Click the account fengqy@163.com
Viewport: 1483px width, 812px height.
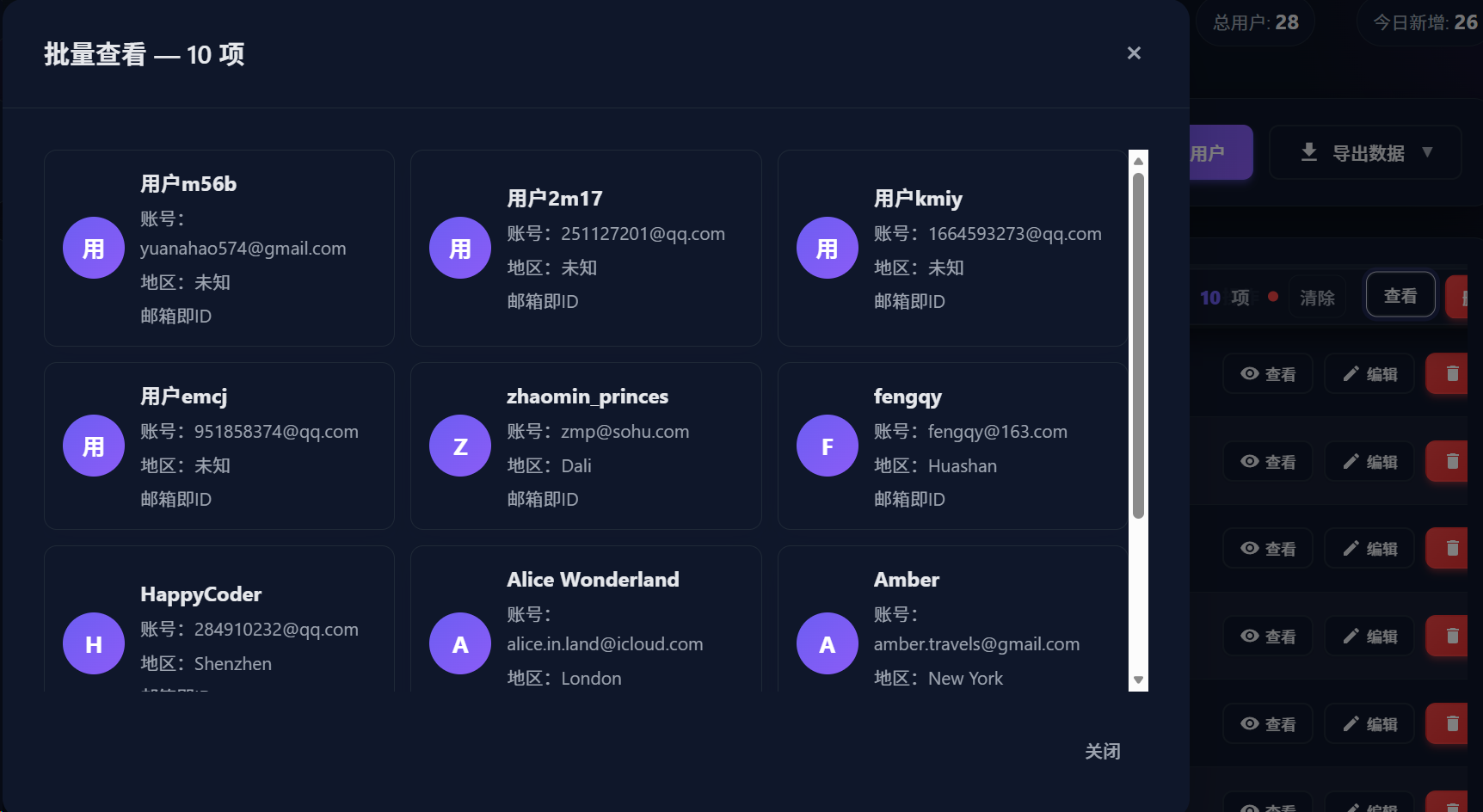(x=998, y=431)
